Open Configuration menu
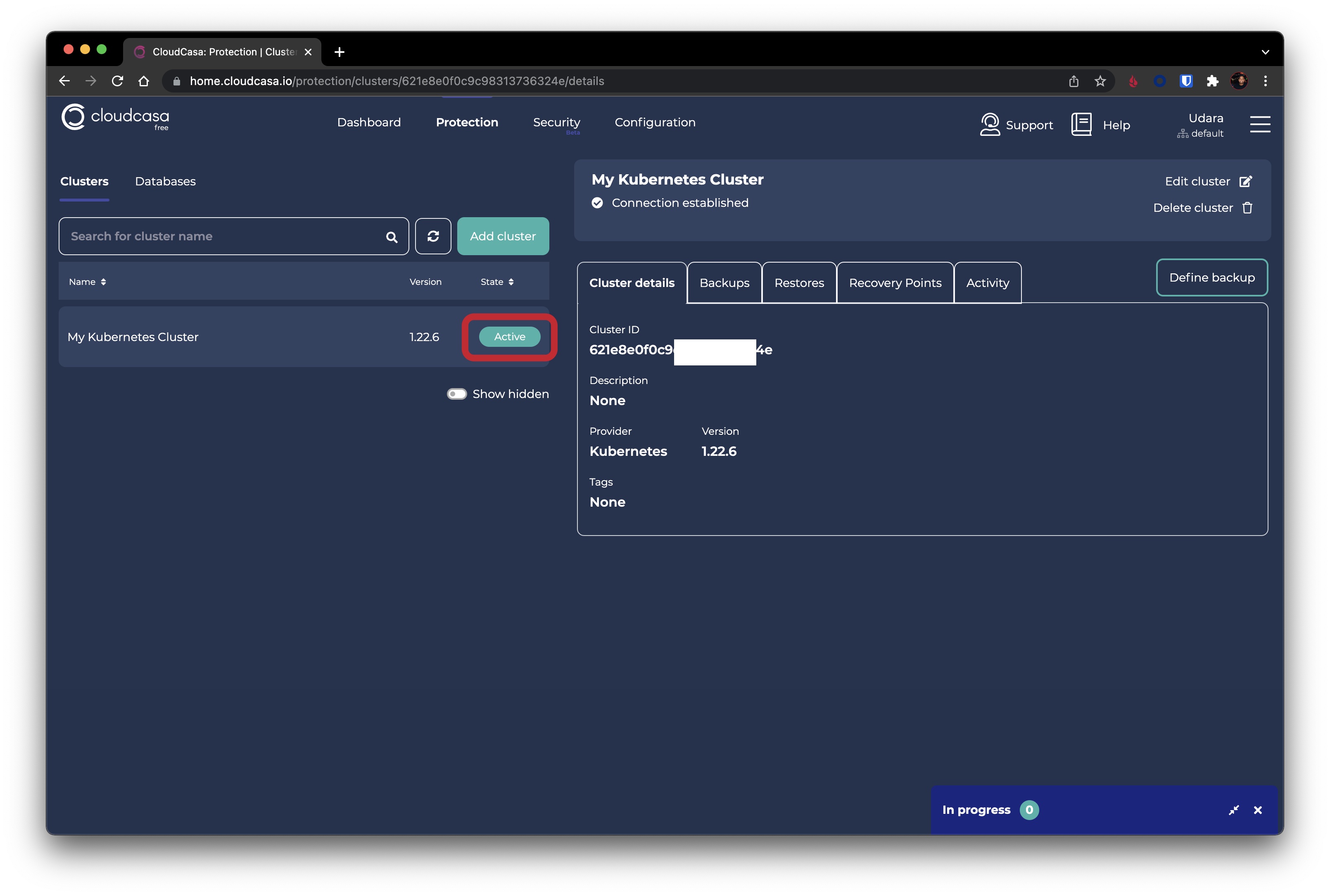1330x896 pixels. point(654,122)
